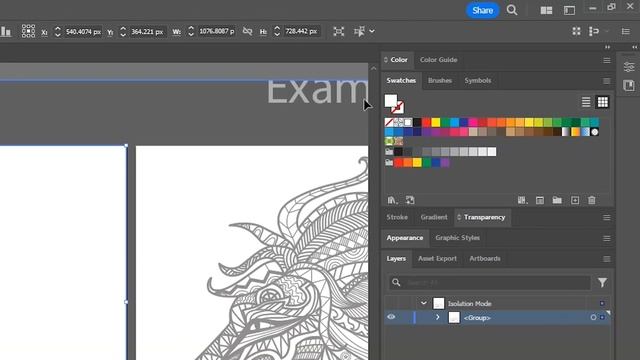Open the Layers filter funnel icon
Image resolution: width=640 pixels, height=360 pixels.
coord(602,282)
